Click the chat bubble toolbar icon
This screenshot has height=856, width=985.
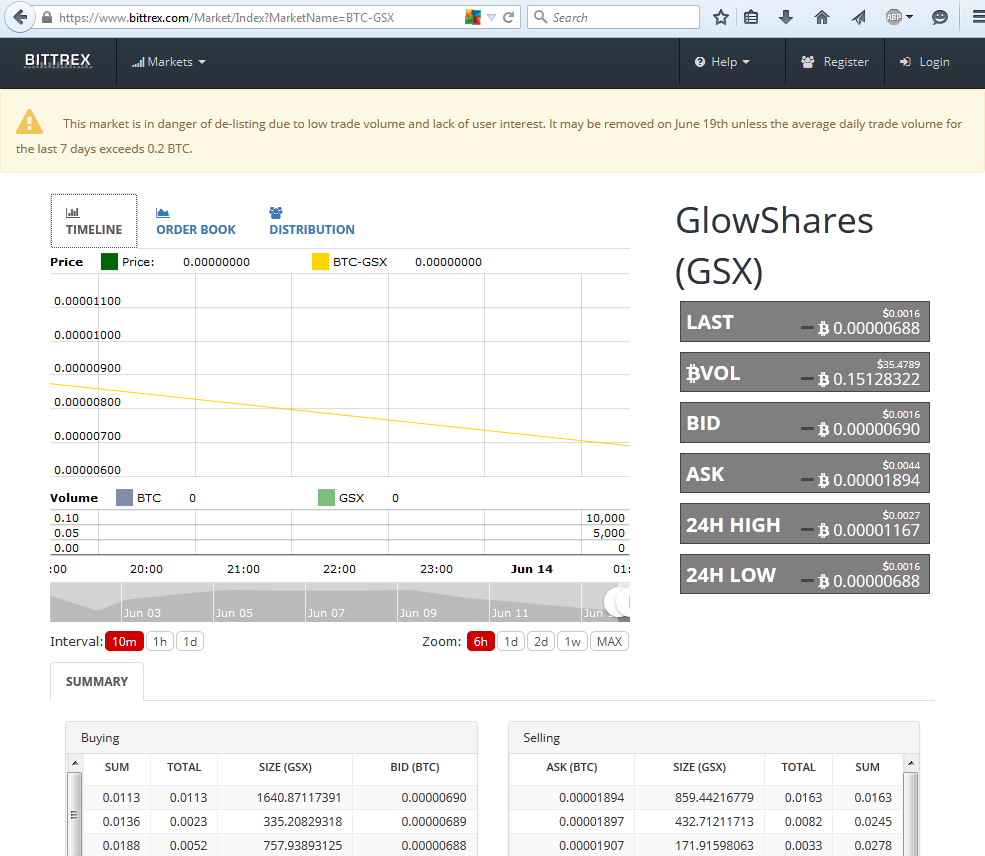click(x=940, y=18)
